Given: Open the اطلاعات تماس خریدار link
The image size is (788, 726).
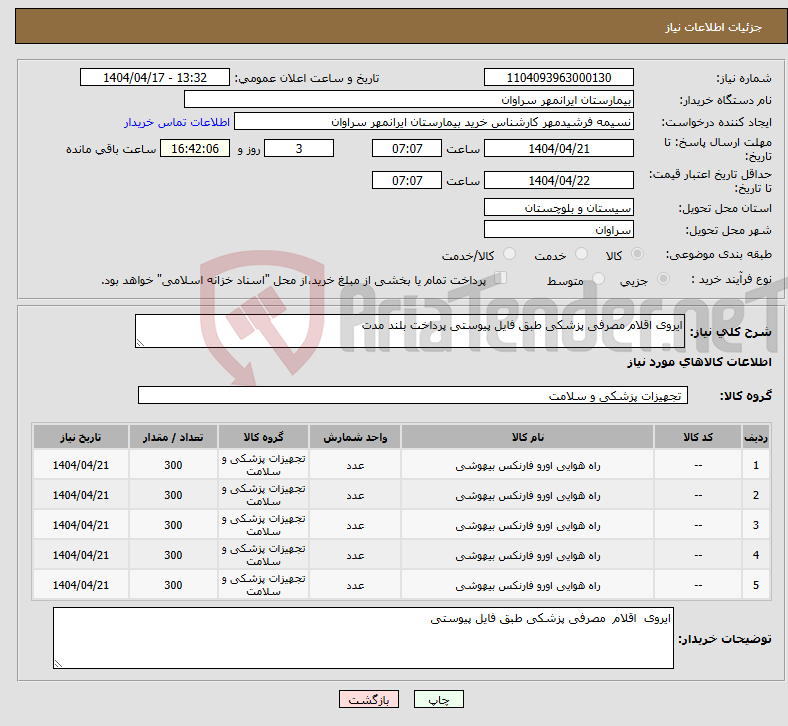Looking at the screenshot, I should (177, 123).
